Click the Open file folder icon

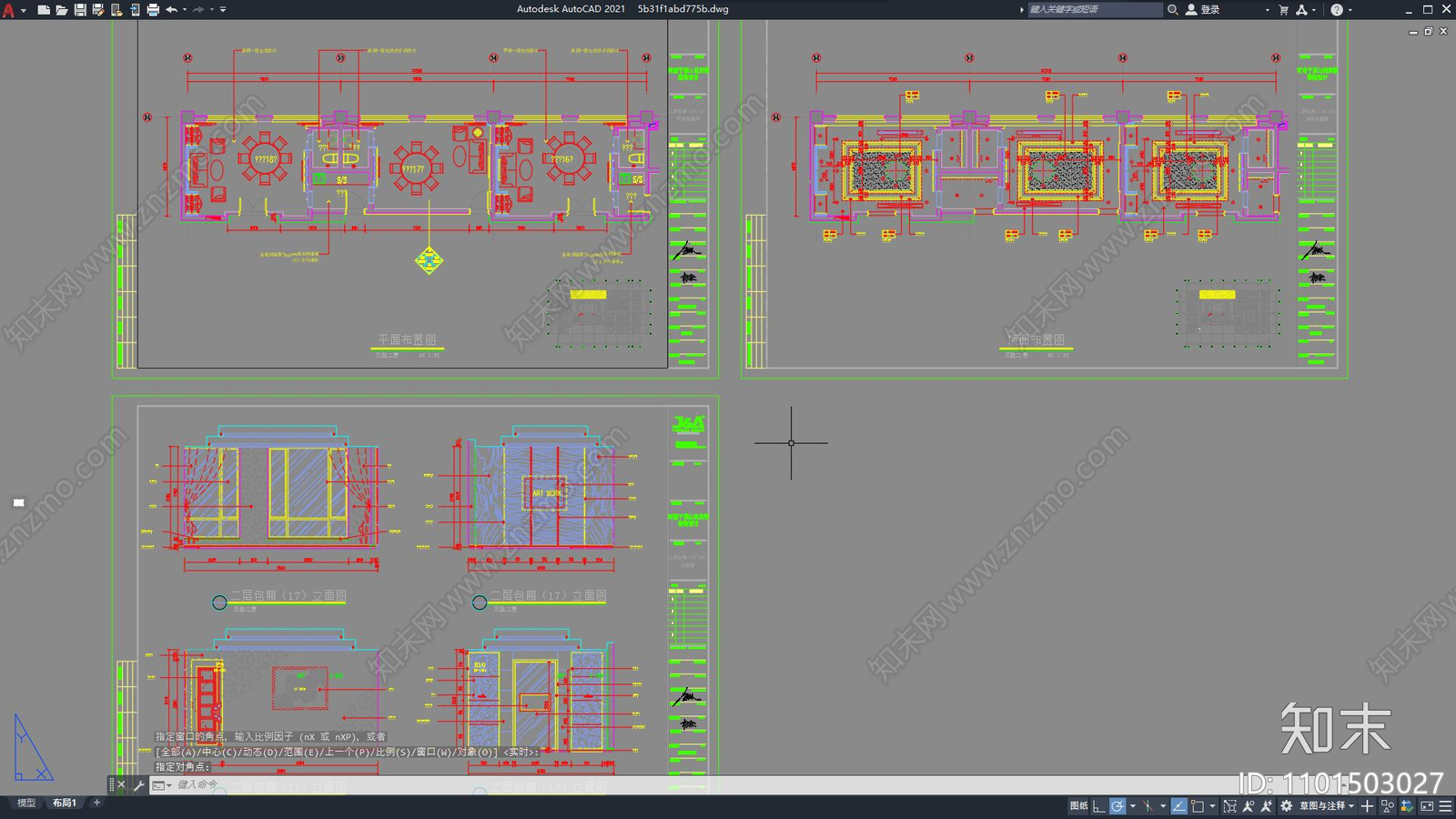coord(61,9)
